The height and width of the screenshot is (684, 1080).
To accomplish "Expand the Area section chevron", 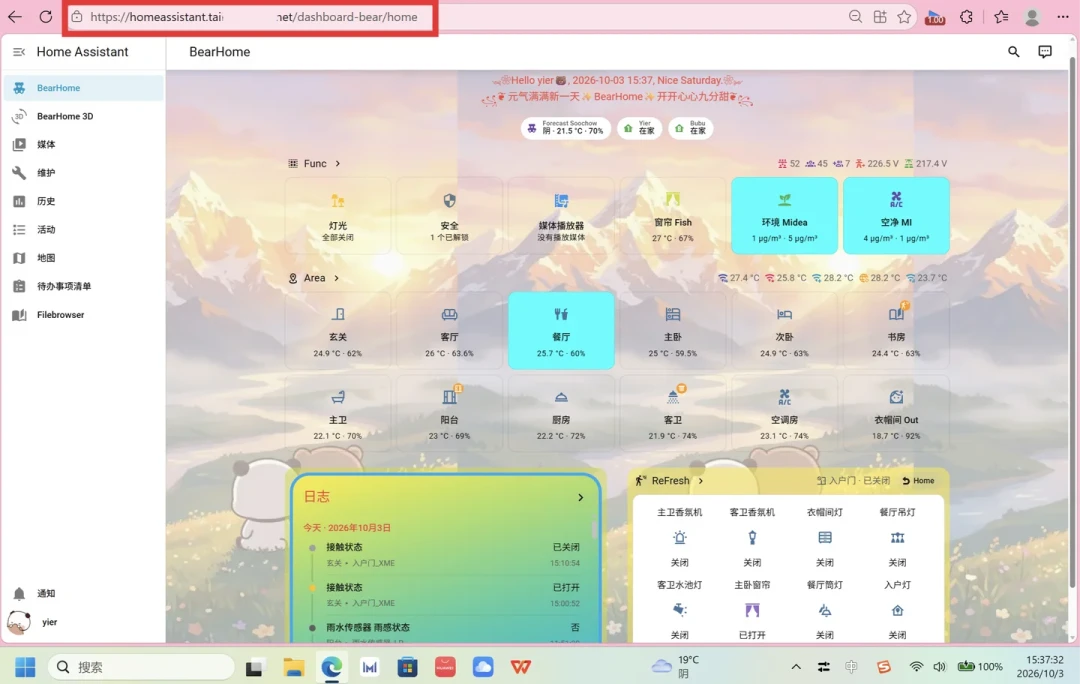I will tap(336, 278).
